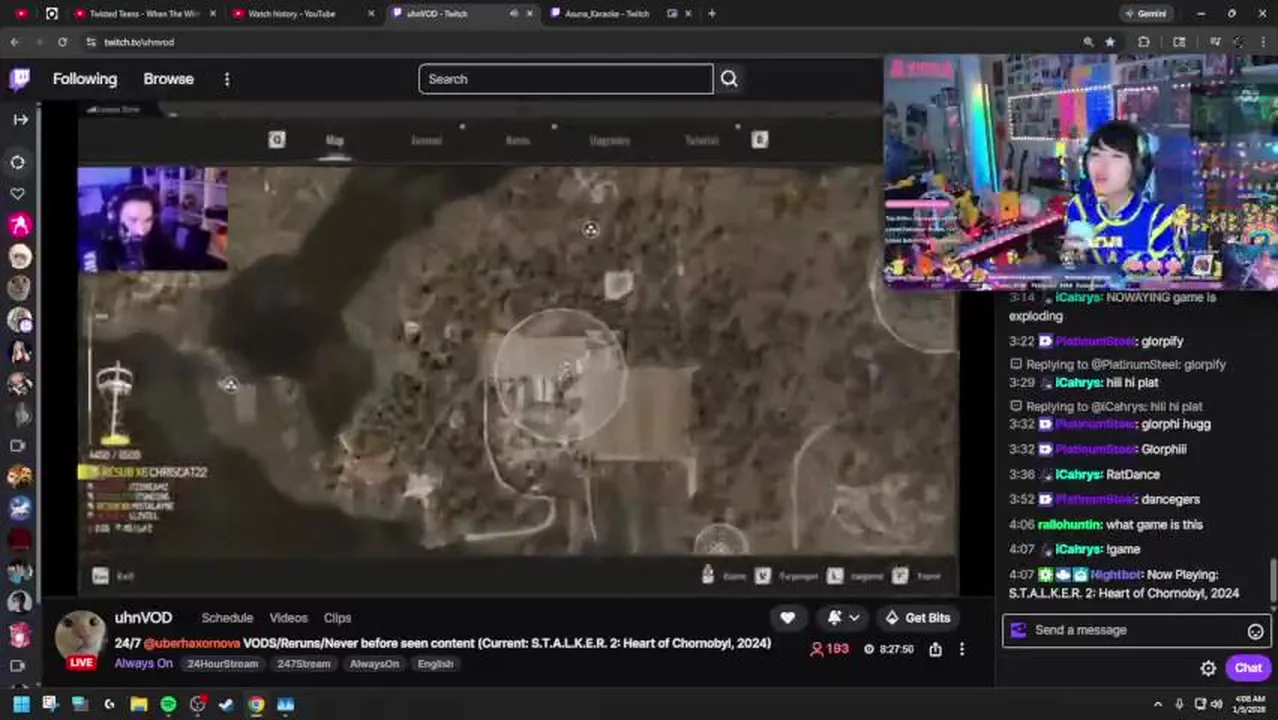This screenshot has height=720, width=1278.
Task: Show hidden system tray icons
Action: (x=1158, y=704)
